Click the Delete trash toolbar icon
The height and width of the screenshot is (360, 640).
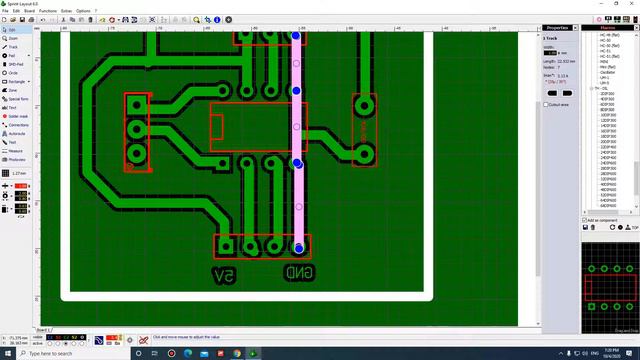(x=90, y=20)
